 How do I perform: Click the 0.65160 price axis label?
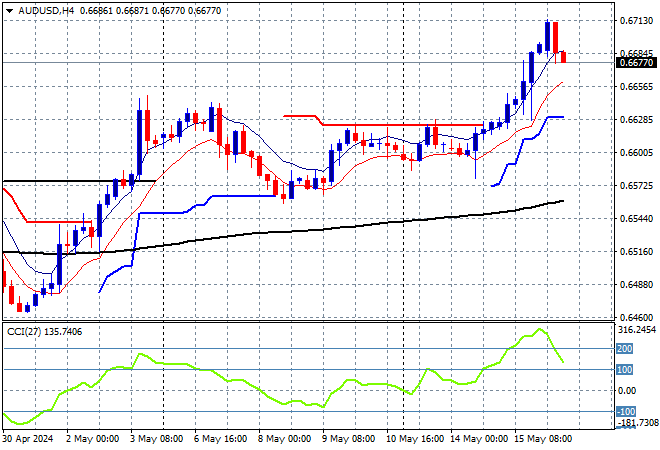pyautogui.click(x=636, y=252)
